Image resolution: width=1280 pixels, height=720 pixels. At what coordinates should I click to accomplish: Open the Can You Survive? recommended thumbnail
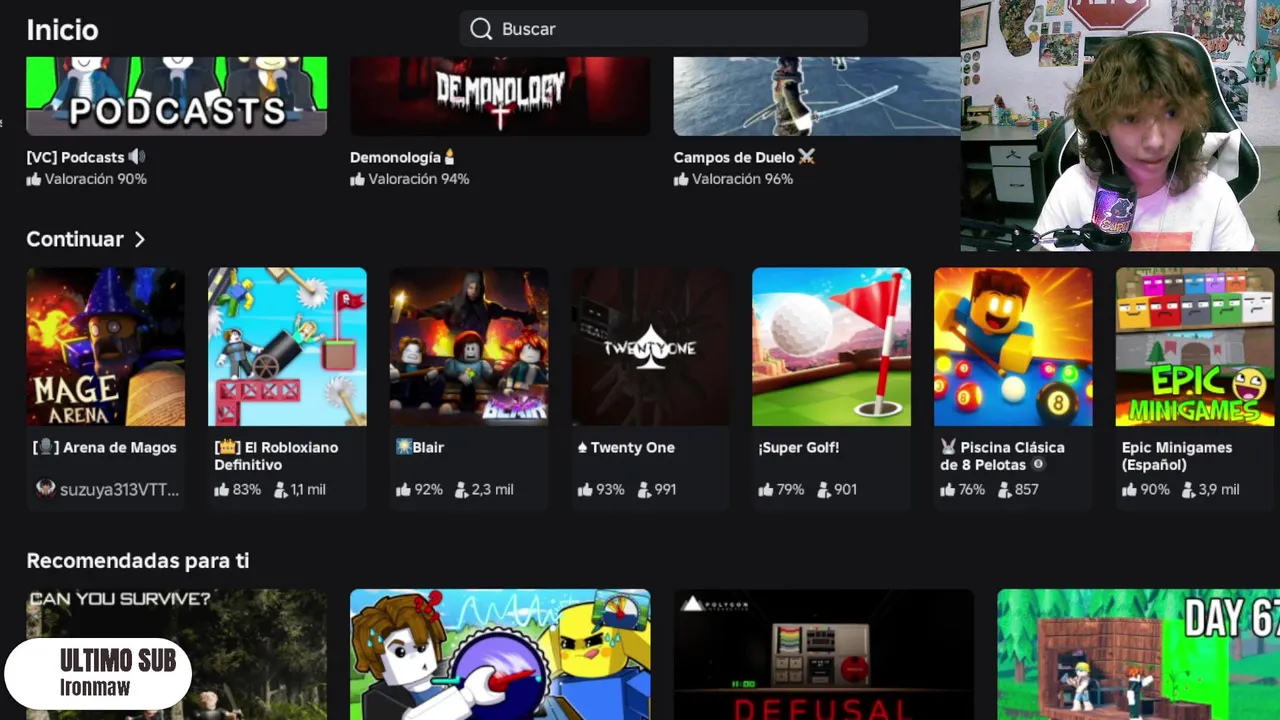pyautogui.click(x=176, y=654)
